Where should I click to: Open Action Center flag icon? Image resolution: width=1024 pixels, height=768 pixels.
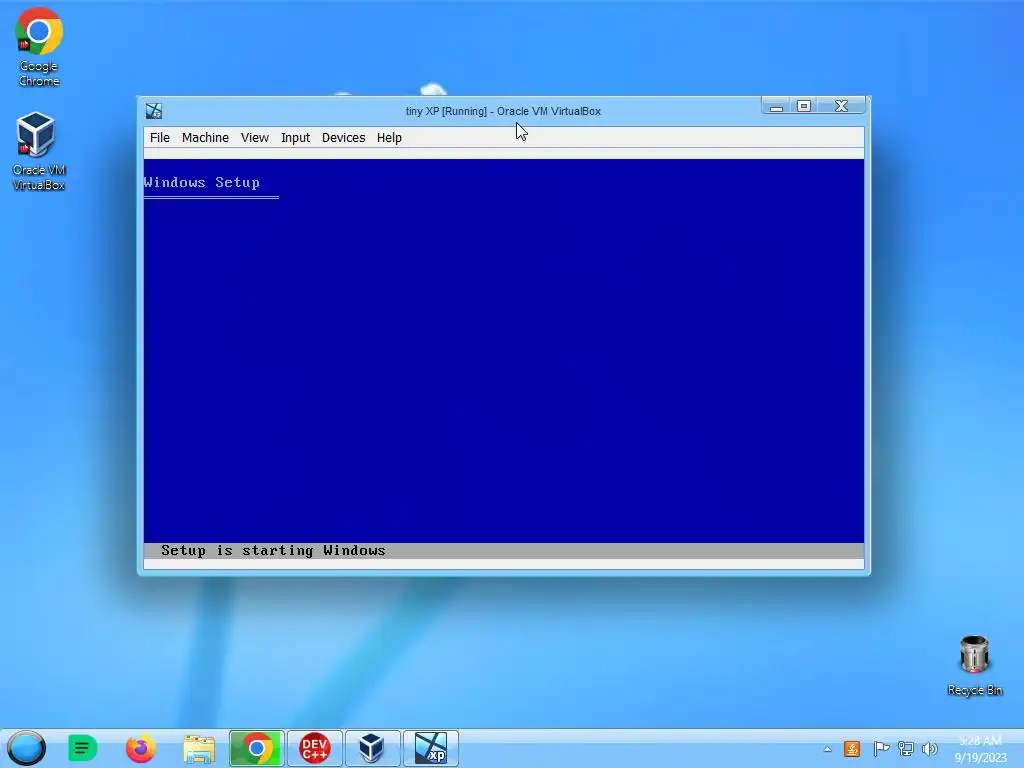tap(880, 748)
